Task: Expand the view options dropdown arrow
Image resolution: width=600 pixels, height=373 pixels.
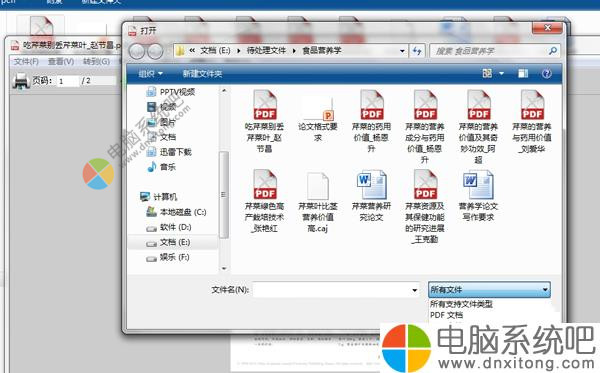Action: pos(501,73)
